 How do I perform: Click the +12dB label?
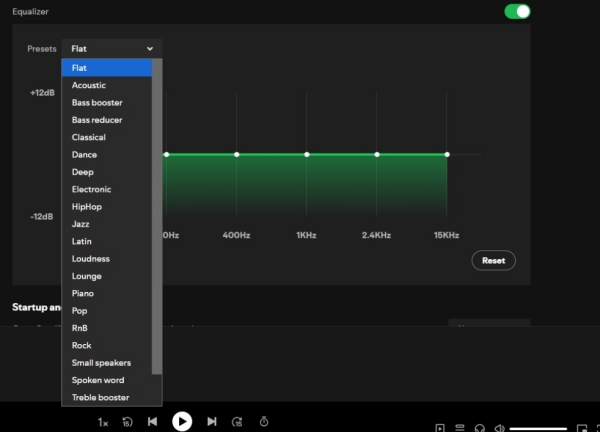click(42, 93)
